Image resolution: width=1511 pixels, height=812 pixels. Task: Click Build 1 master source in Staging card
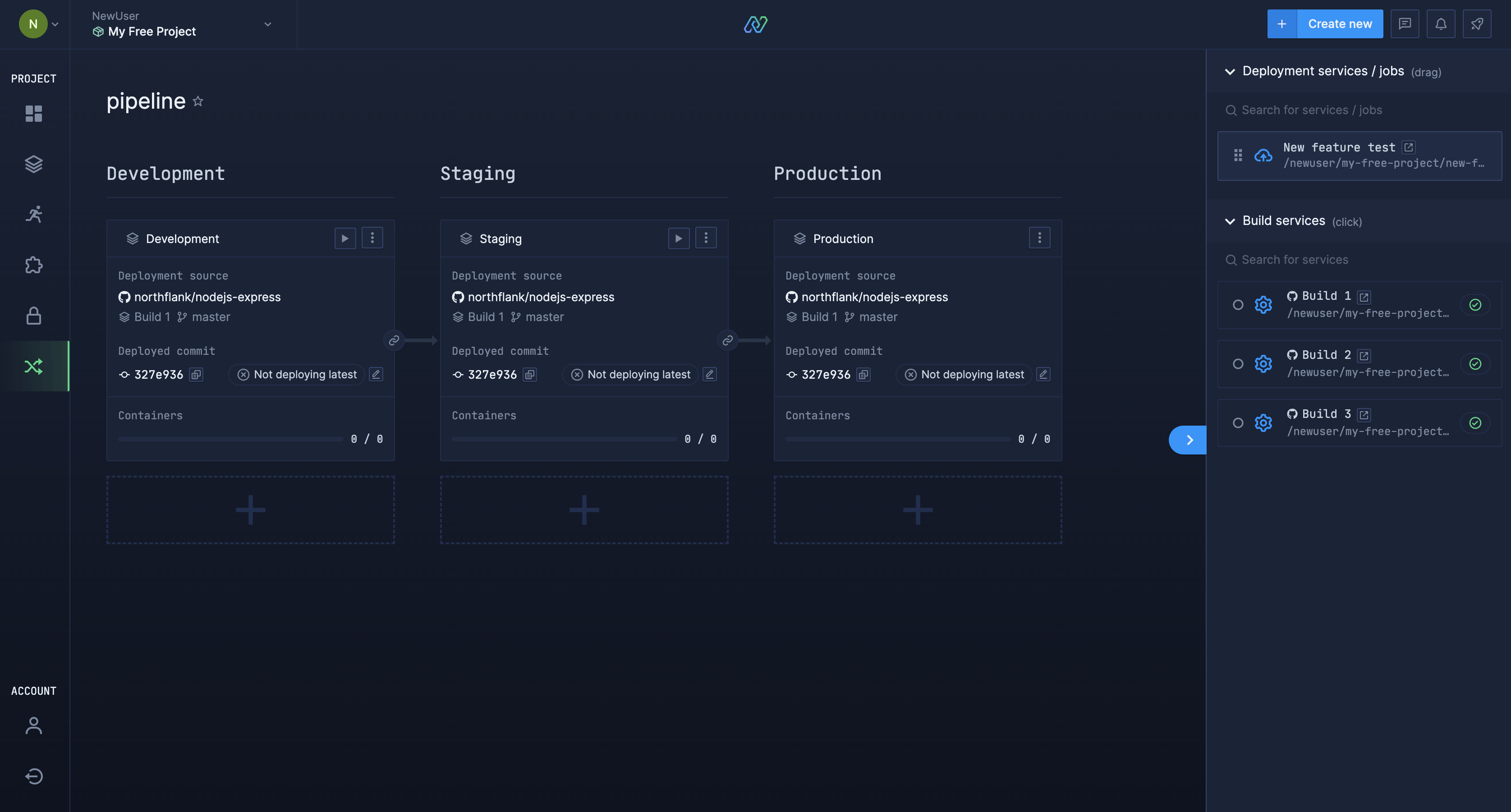click(x=508, y=317)
